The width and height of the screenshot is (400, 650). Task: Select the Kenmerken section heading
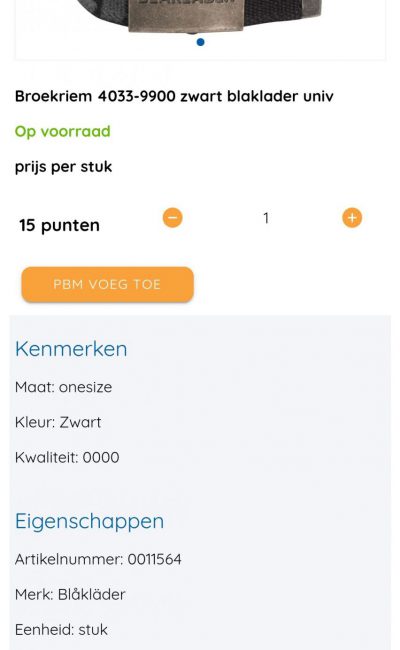point(71,349)
